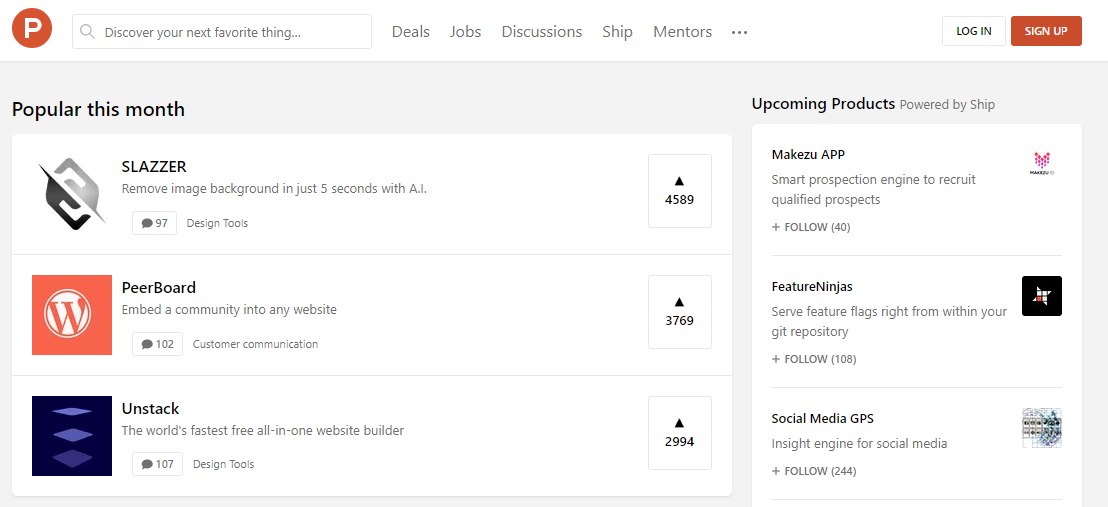Open the Makezu APP logo
This screenshot has height=507, width=1108.
coord(1042,164)
